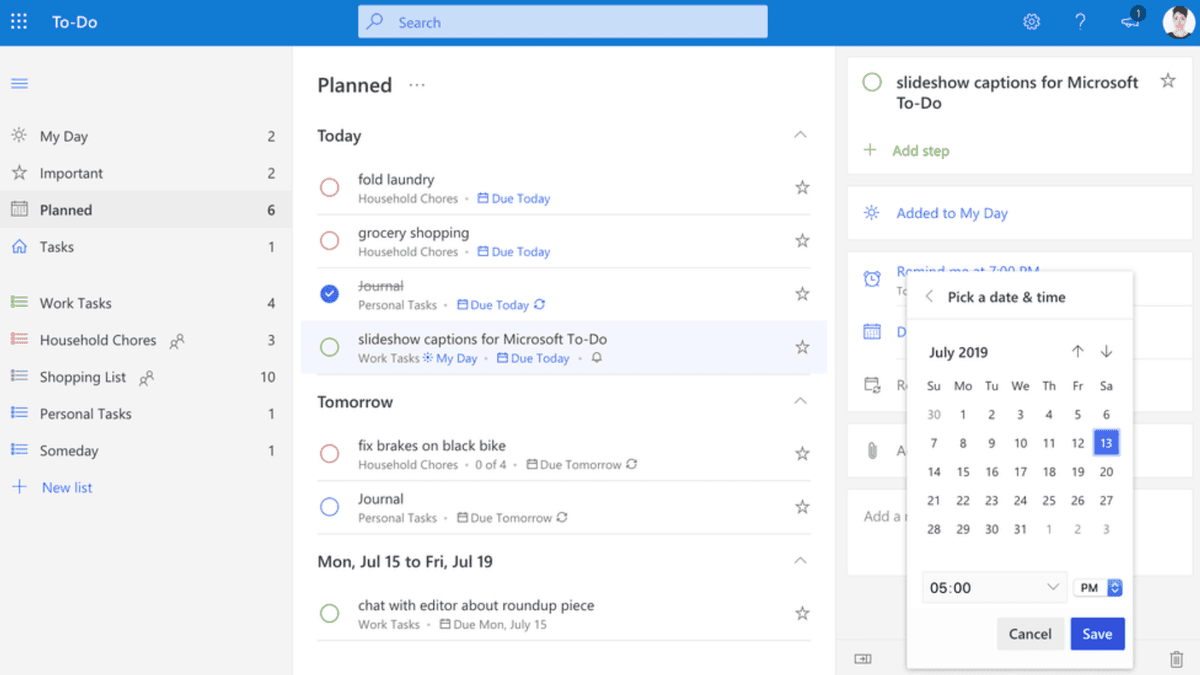Open the app launcher waffle icon
This screenshot has height=675, width=1200.
click(18, 22)
